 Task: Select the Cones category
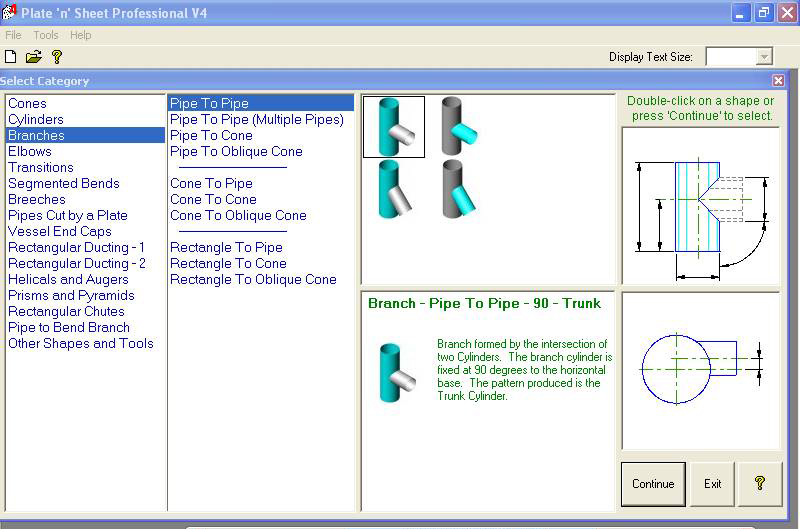(85, 104)
